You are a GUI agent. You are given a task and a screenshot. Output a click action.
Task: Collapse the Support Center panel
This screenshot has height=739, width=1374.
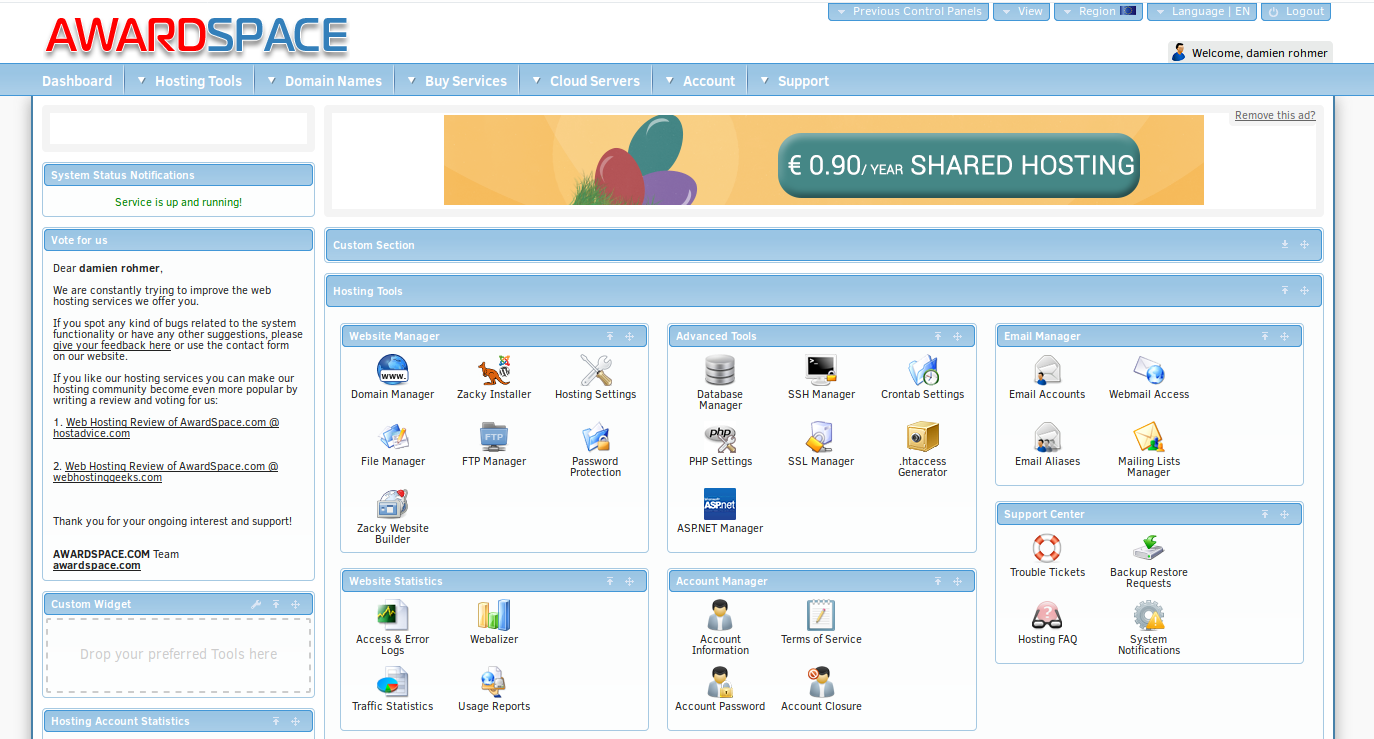tap(1265, 514)
